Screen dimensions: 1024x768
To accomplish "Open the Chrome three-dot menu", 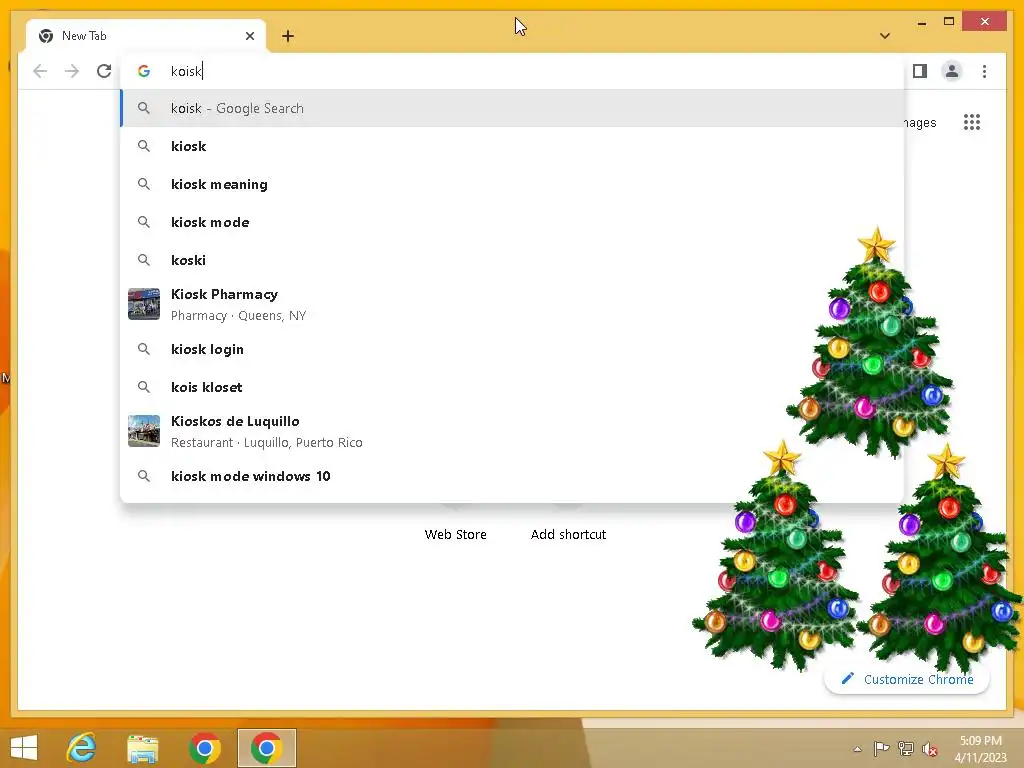I will (x=984, y=71).
